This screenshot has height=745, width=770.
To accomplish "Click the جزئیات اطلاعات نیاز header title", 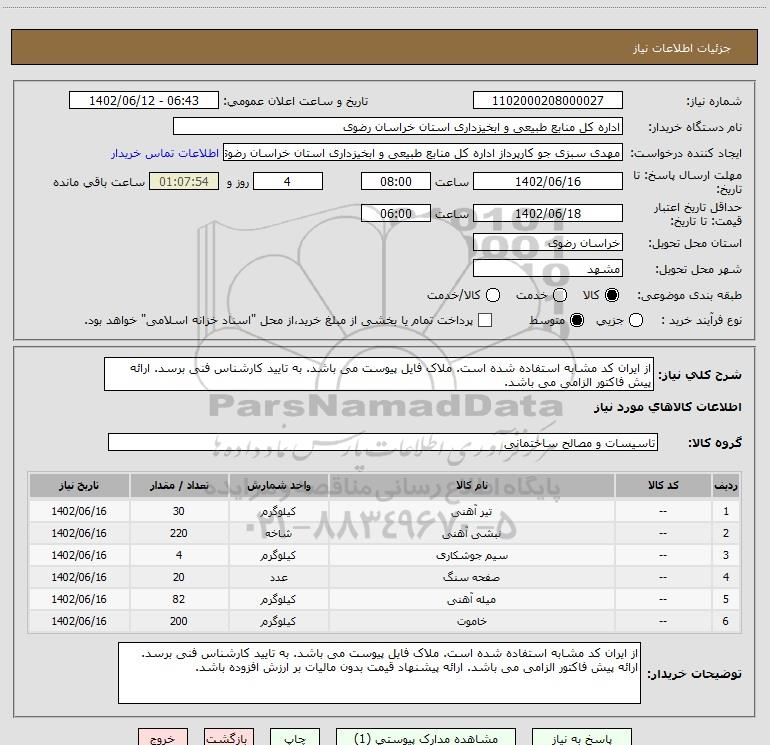I will pyautogui.click(x=682, y=48).
